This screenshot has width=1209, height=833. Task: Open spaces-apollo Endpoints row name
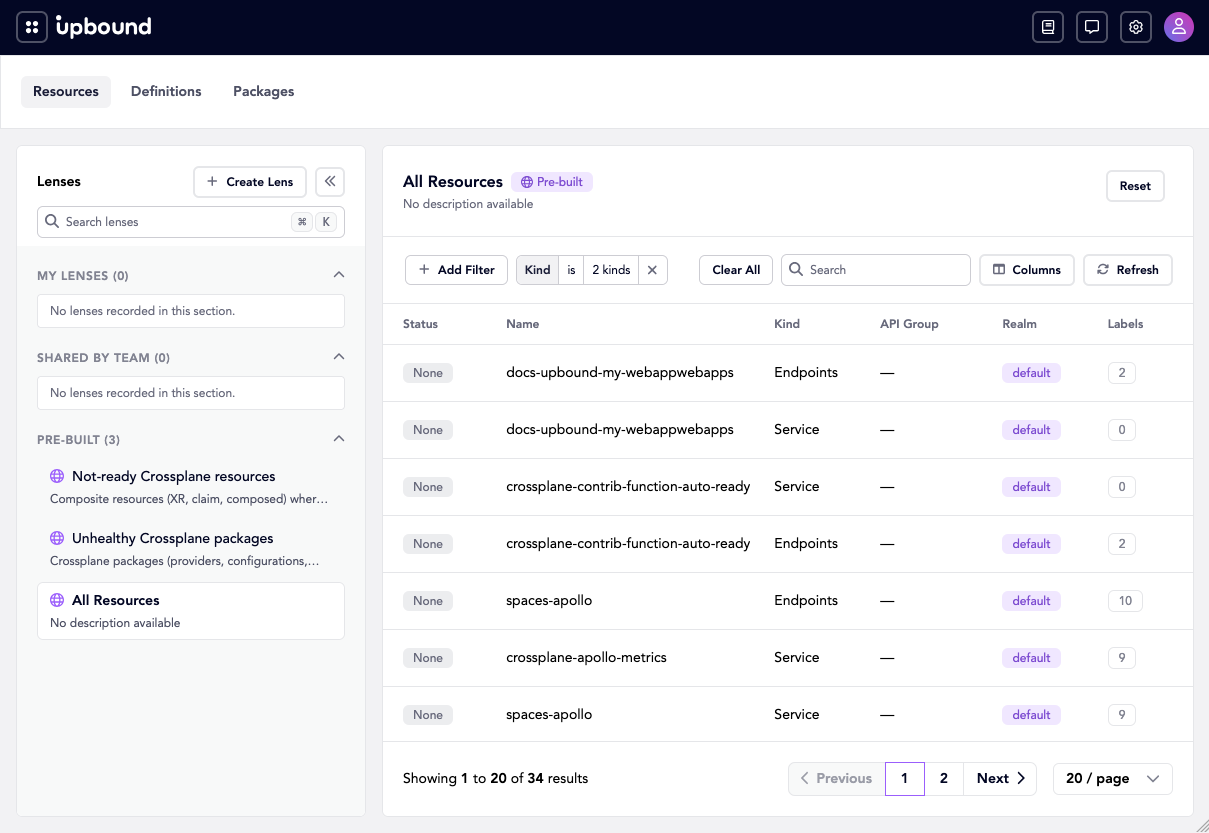[x=549, y=600]
